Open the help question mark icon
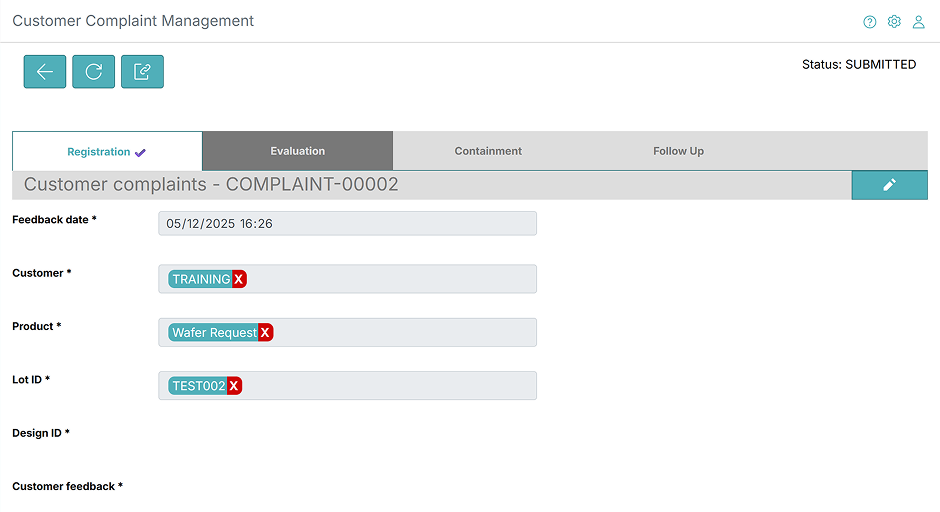Screen dimensions: 940x512 (x=869, y=22)
